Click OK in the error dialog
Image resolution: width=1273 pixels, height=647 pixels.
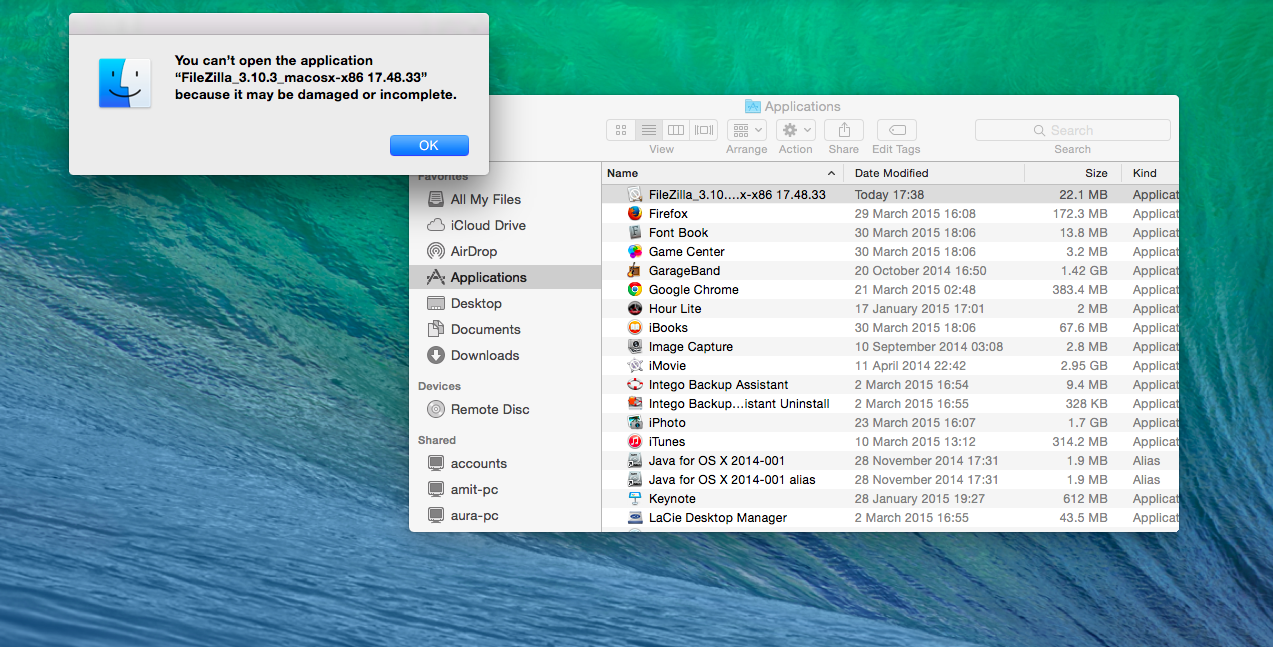(429, 146)
